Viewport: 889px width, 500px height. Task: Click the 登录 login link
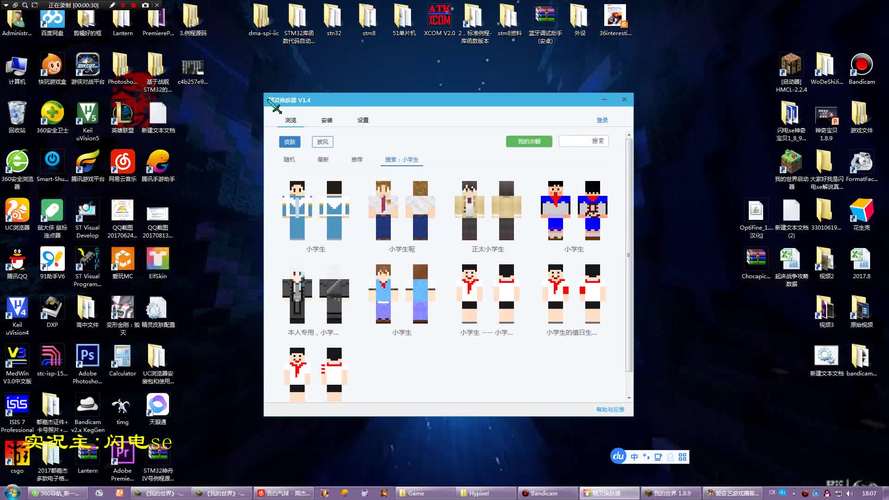(x=602, y=120)
